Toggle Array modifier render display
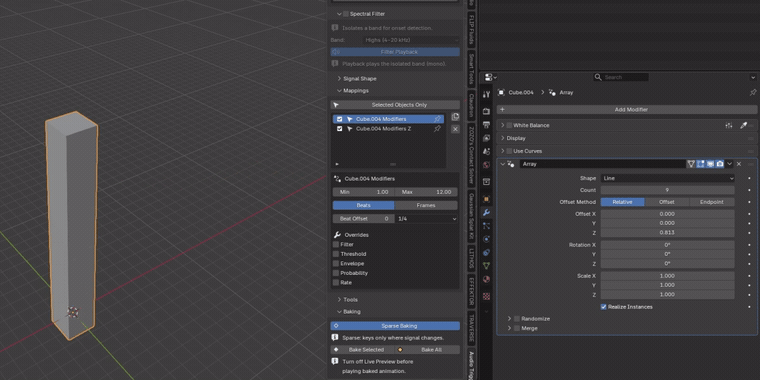The image size is (760, 380). 720,164
